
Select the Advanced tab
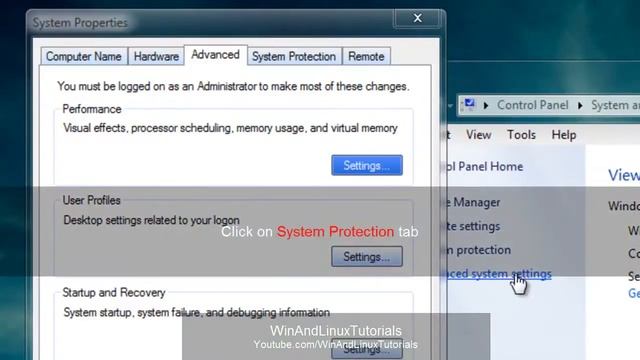(x=216, y=55)
